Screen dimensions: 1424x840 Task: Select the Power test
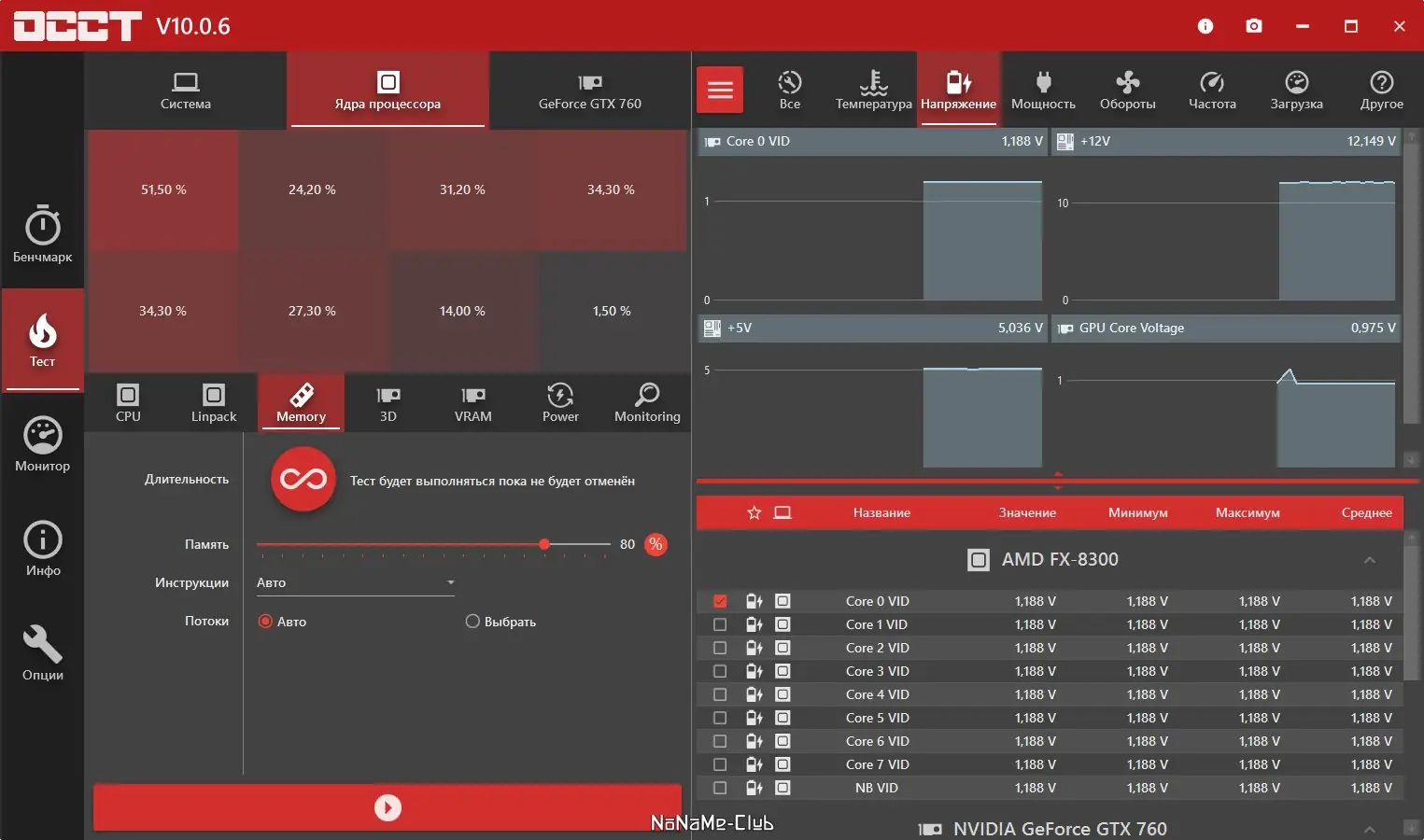[x=560, y=402]
